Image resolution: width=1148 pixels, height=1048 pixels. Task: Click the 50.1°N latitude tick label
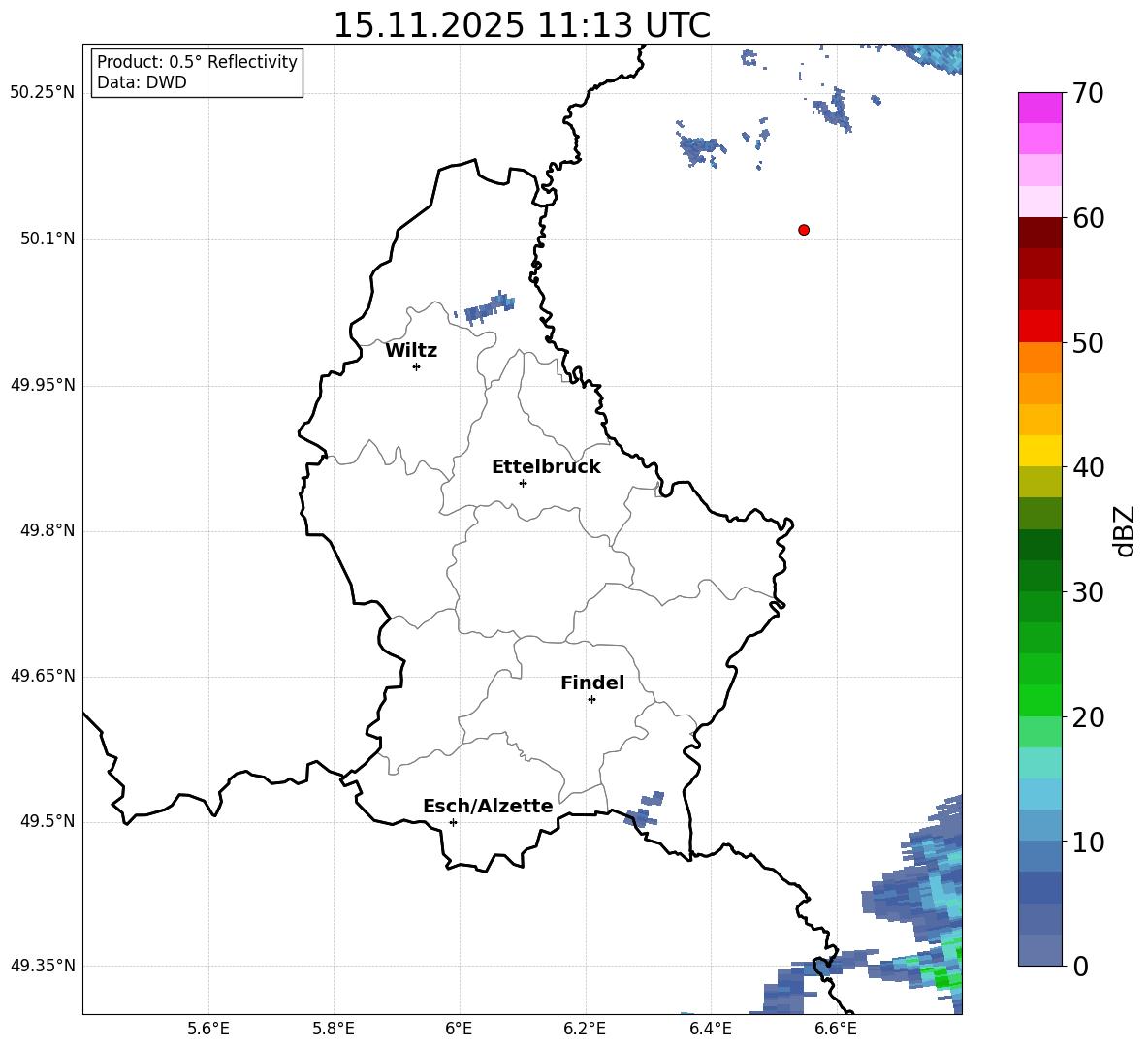pos(48,238)
